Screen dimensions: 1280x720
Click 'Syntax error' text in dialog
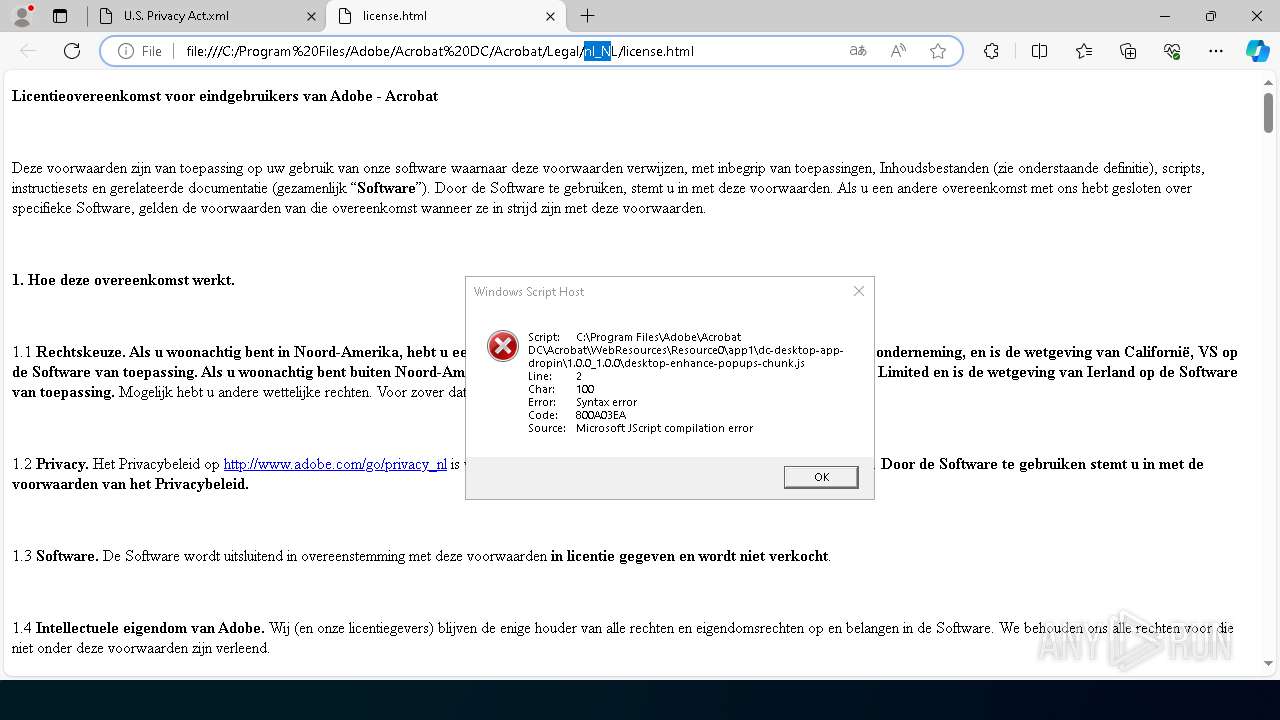pos(606,402)
